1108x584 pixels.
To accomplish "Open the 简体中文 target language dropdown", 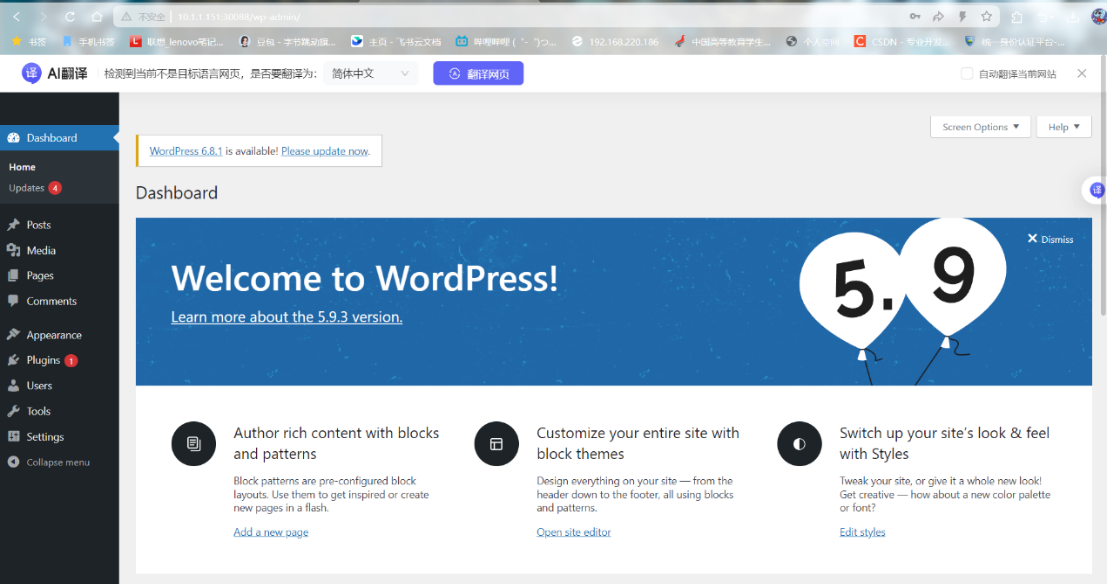I will 370,74.
